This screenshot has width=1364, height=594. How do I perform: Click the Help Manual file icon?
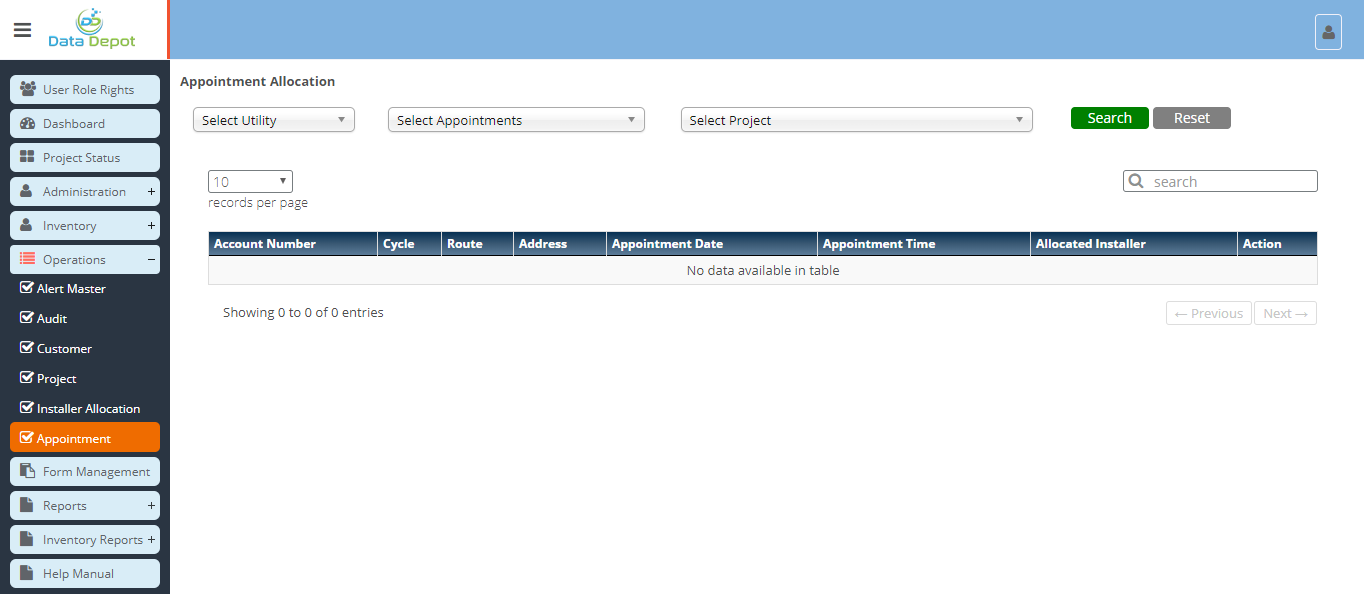(28, 573)
